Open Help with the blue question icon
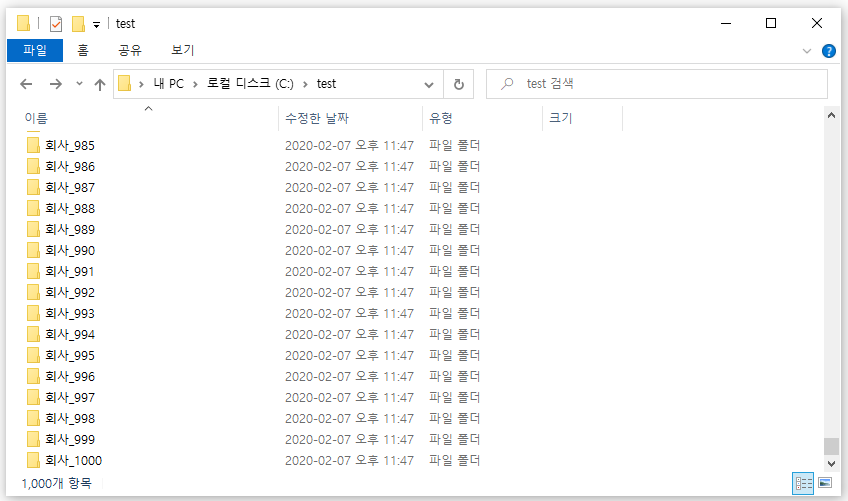 [x=829, y=51]
